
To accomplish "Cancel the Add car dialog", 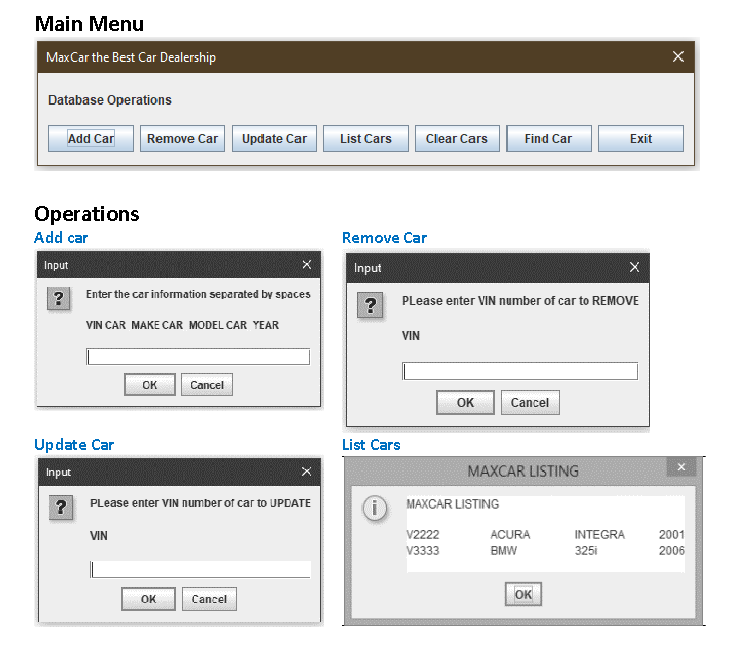I will click(x=207, y=384).
